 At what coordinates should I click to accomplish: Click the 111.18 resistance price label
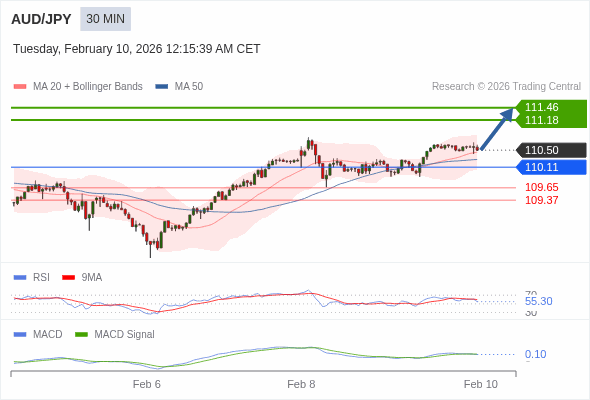coord(541,120)
